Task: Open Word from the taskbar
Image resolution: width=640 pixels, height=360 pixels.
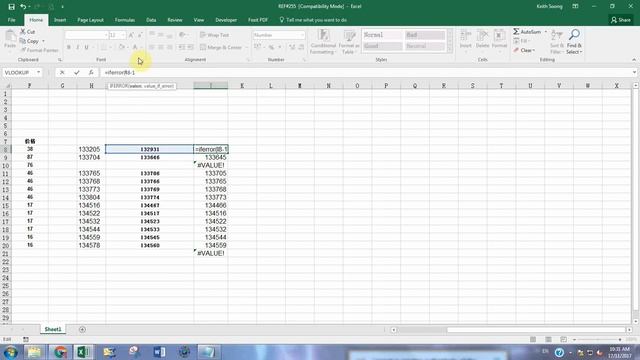Action: [x=160, y=352]
